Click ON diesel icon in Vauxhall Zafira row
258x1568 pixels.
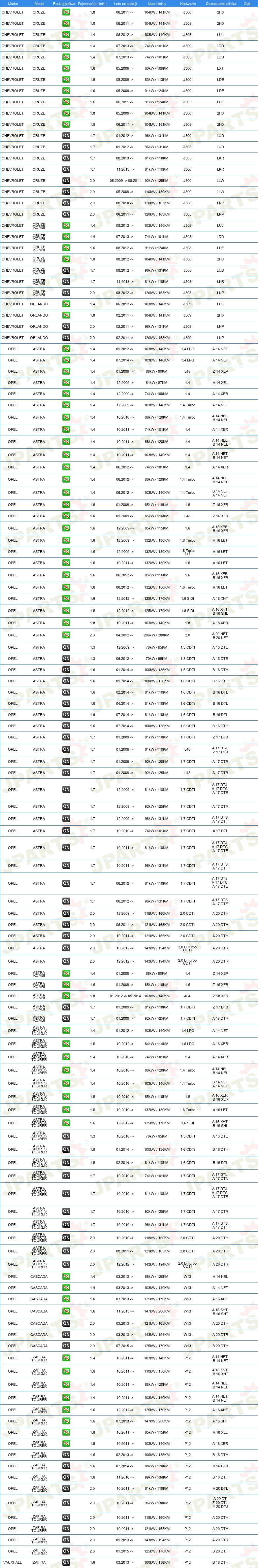[x=66, y=1562]
